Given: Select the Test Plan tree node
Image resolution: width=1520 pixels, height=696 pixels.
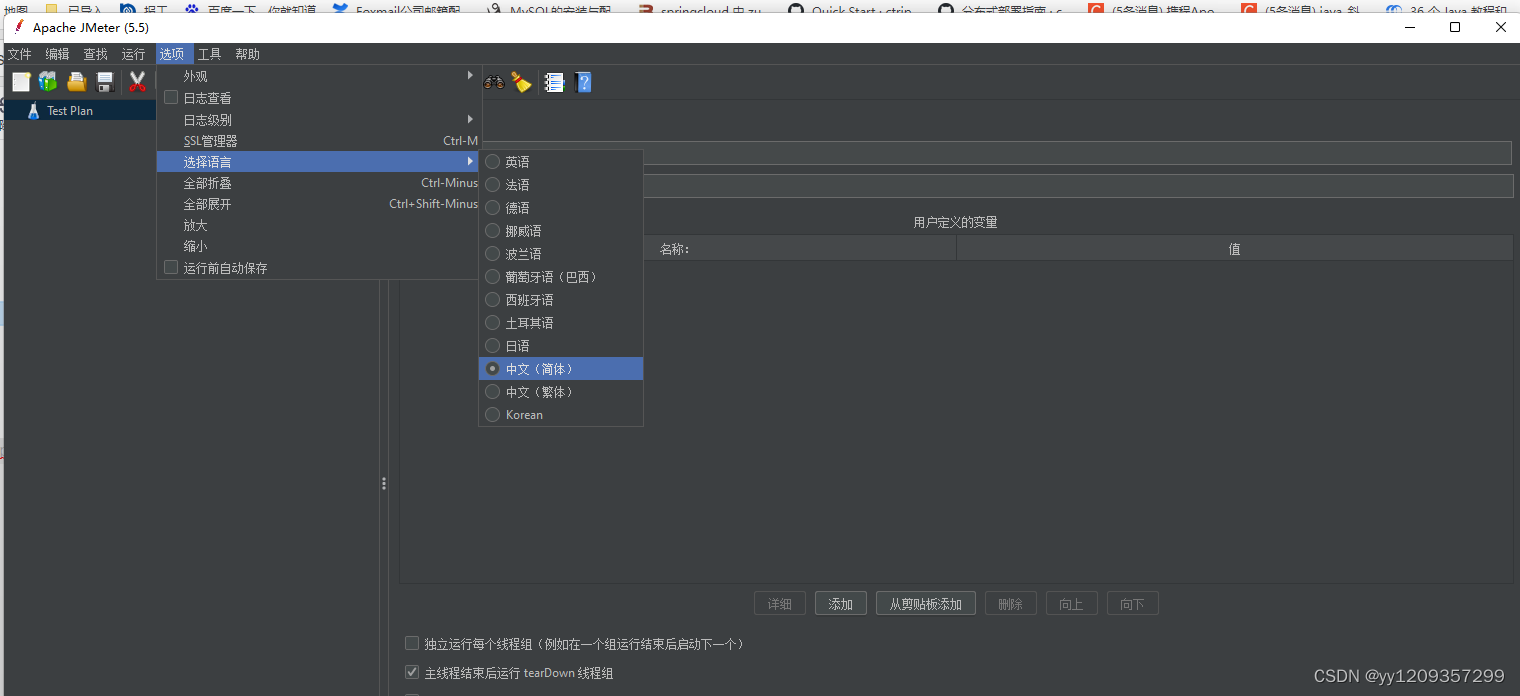Looking at the screenshot, I should click(x=72, y=110).
